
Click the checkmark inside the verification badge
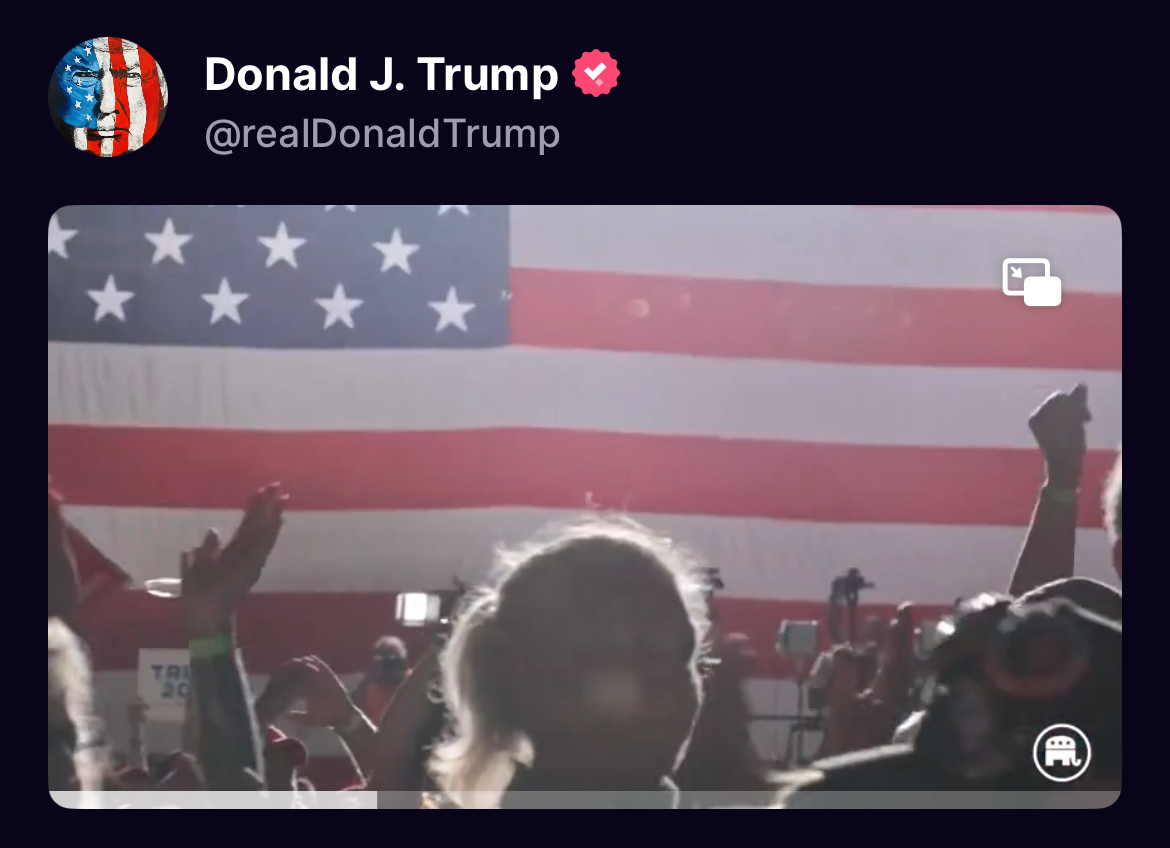tap(595, 72)
